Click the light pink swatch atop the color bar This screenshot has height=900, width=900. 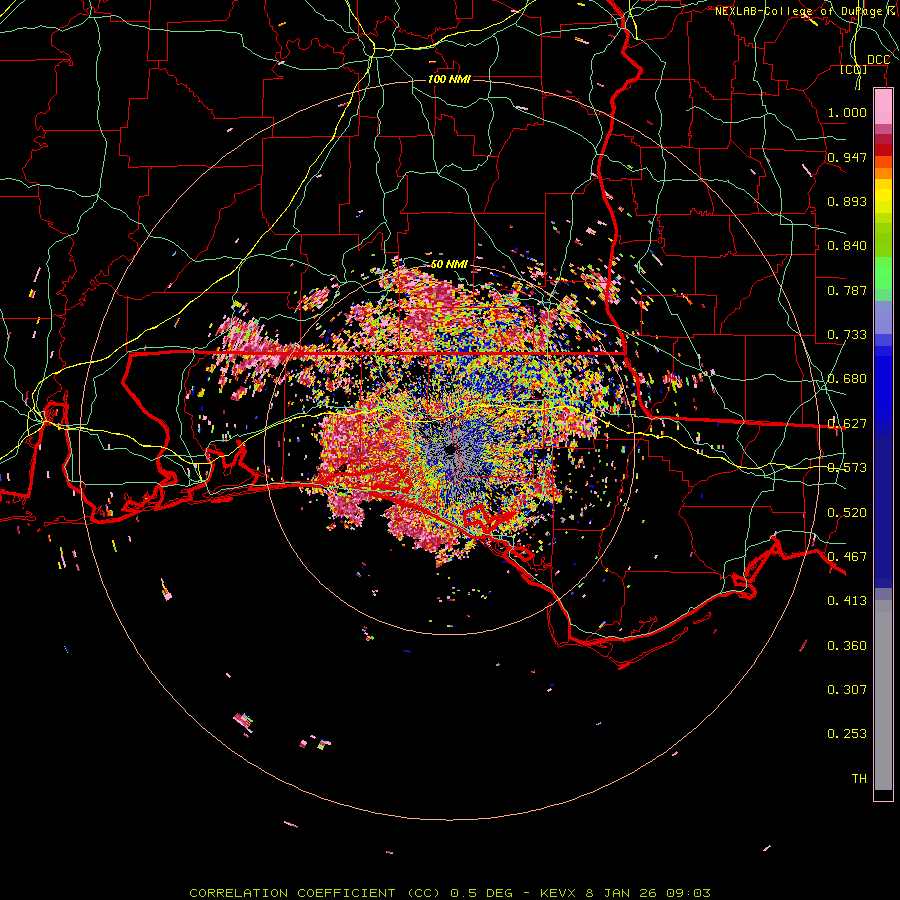tap(883, 107)
